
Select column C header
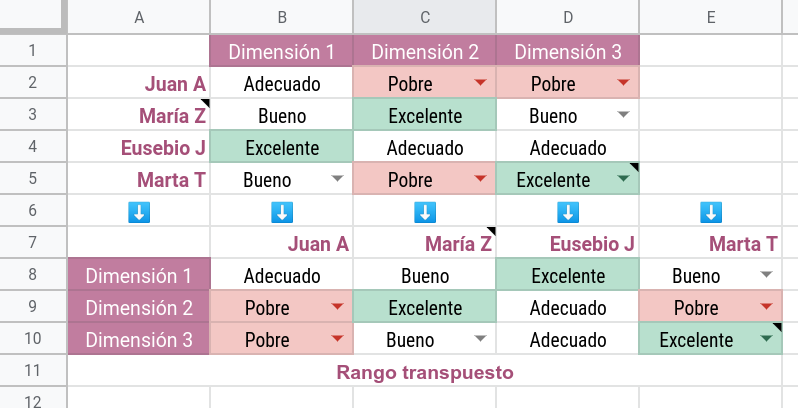coord(424,17)
